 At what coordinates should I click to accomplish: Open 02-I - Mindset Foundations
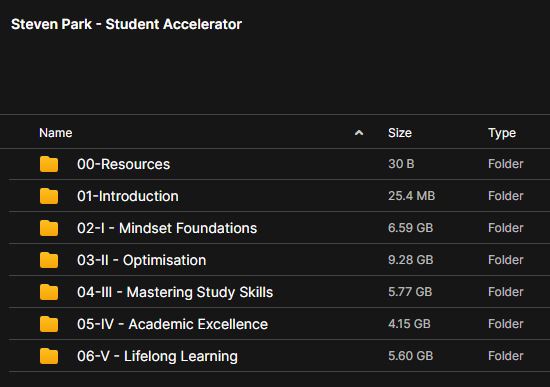coord(167,228)
